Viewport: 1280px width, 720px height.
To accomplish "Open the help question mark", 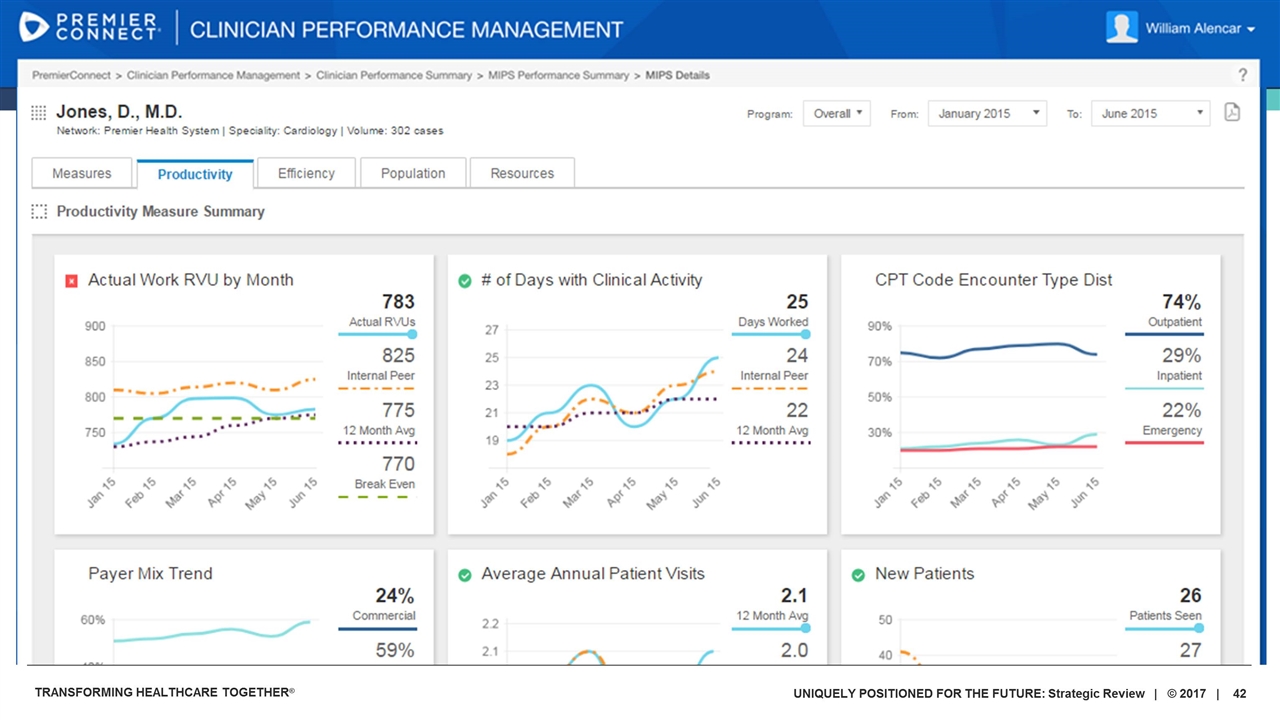I will point(1243,75).
